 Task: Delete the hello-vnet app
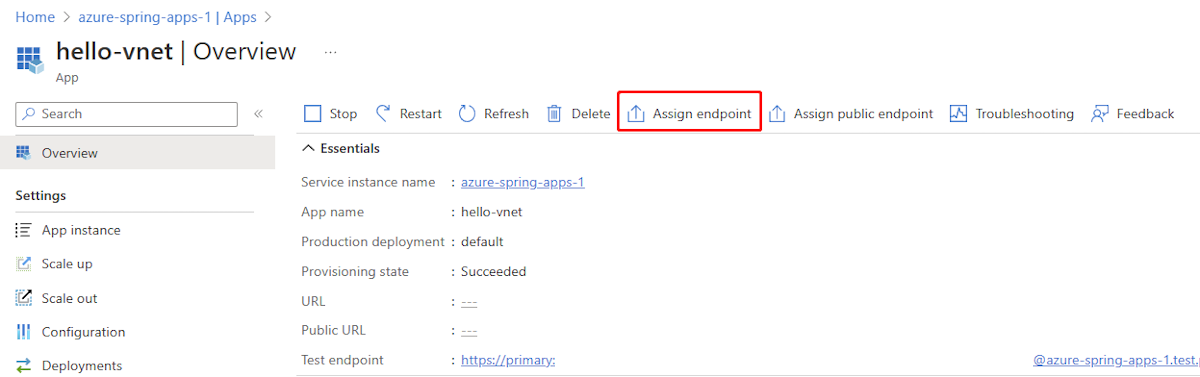(x=578, y=114)
